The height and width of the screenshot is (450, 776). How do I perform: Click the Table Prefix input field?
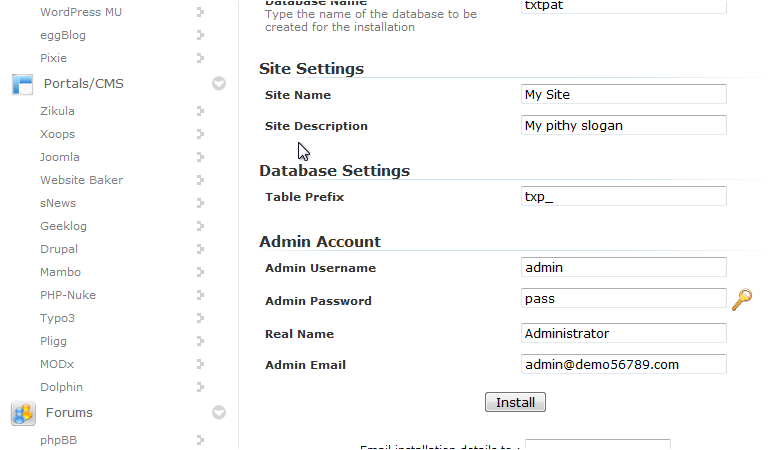click(x=624, y=196)
